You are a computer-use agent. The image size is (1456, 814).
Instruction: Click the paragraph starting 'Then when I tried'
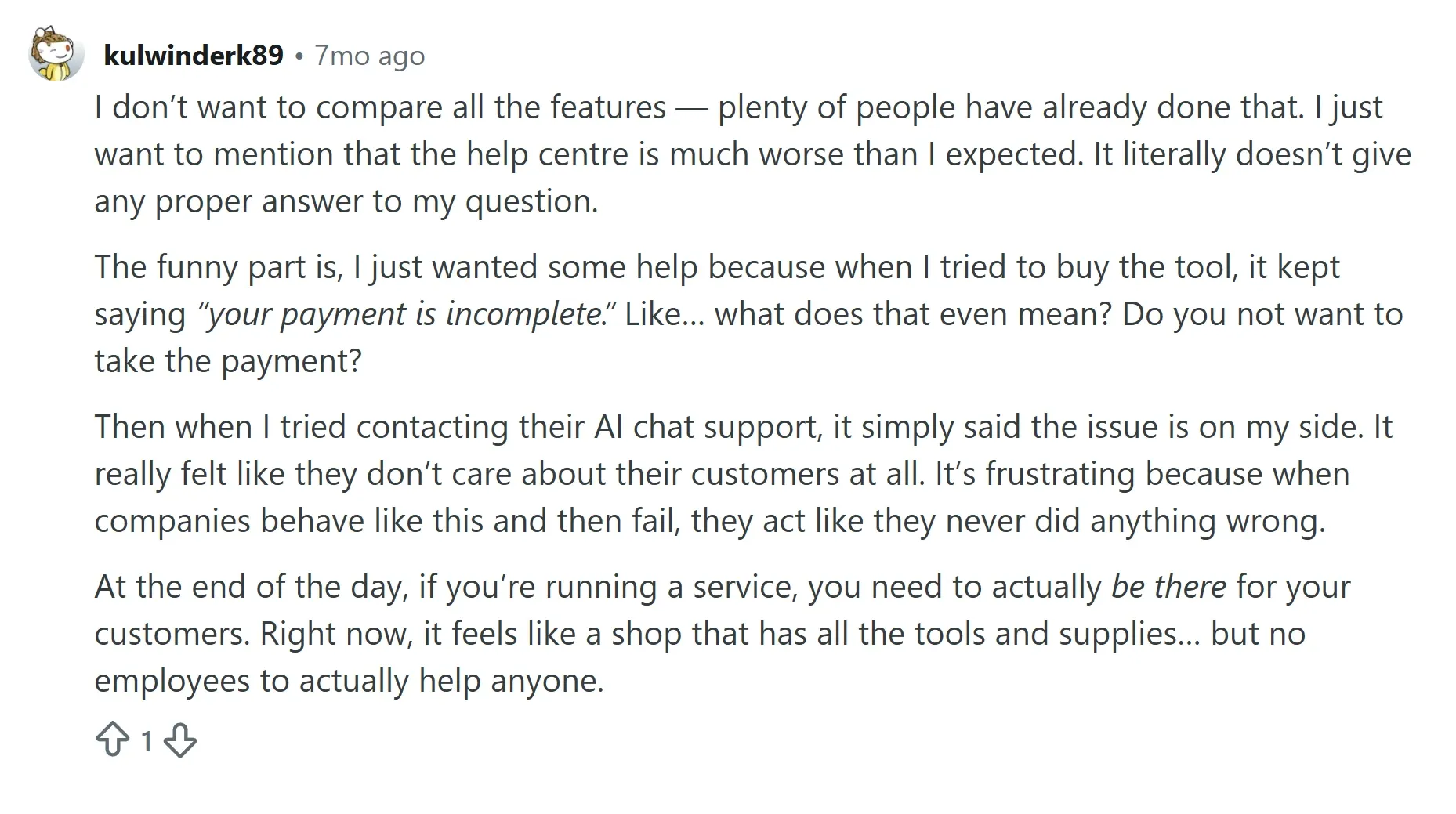coord(744,474)
